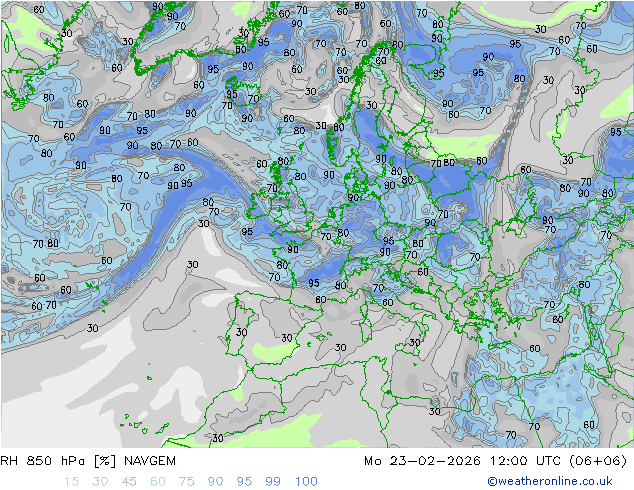Viewport: 634px width, 490px height.
Task: Pick the legend value 75
Action: 186,482
